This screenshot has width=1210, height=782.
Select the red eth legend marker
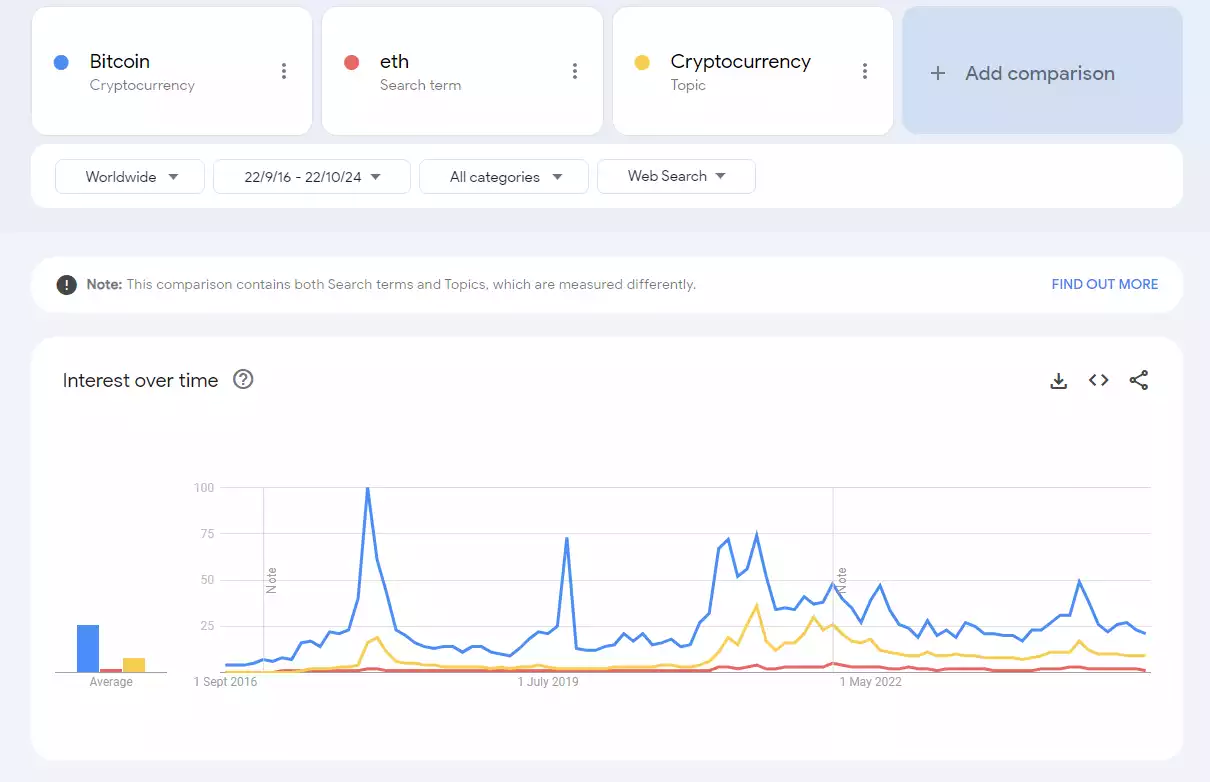tap(353, 62)
